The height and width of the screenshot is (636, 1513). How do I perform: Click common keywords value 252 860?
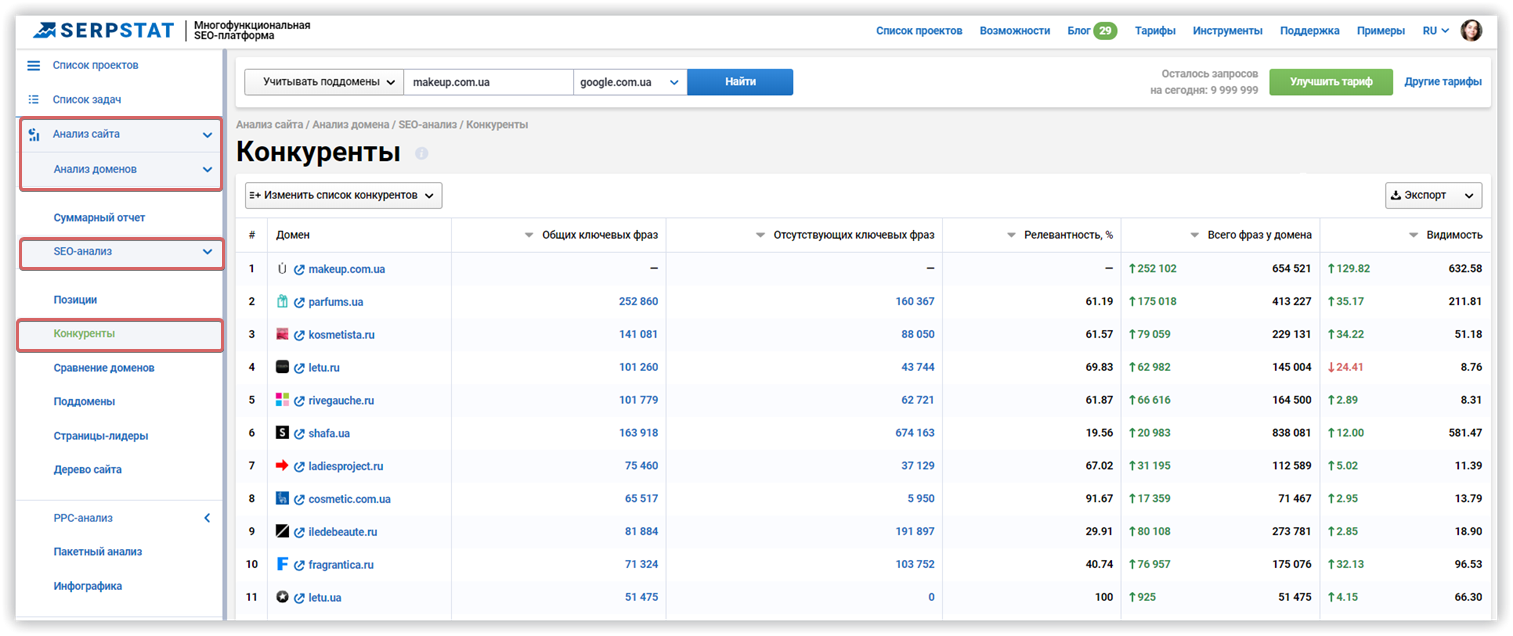[639, 302]
